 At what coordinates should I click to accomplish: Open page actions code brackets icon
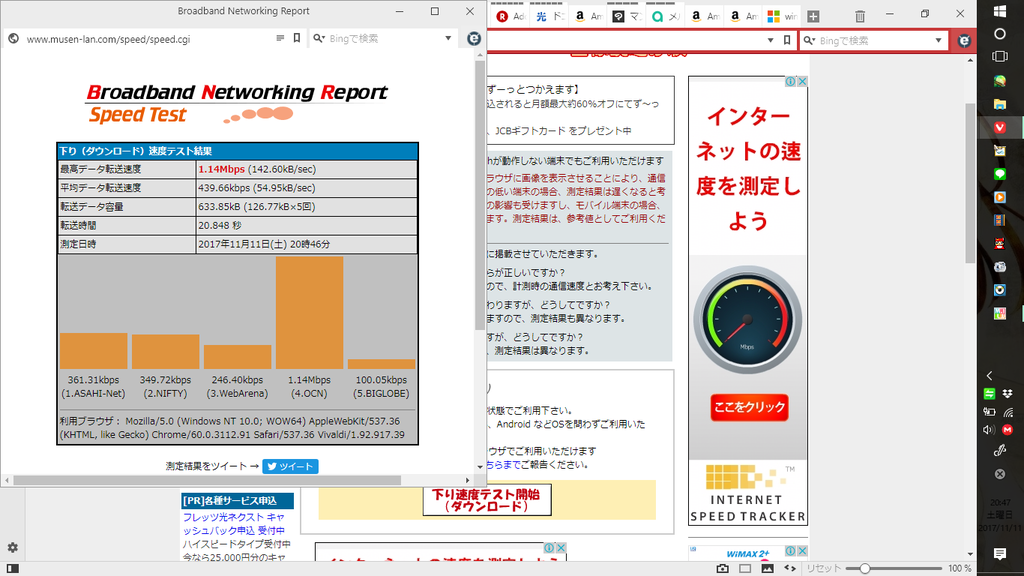point(789,568)
